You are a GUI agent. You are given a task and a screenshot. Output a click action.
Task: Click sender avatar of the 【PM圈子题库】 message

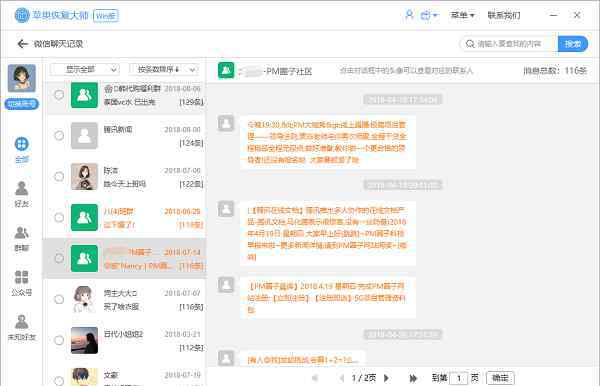tap(226, 285)
